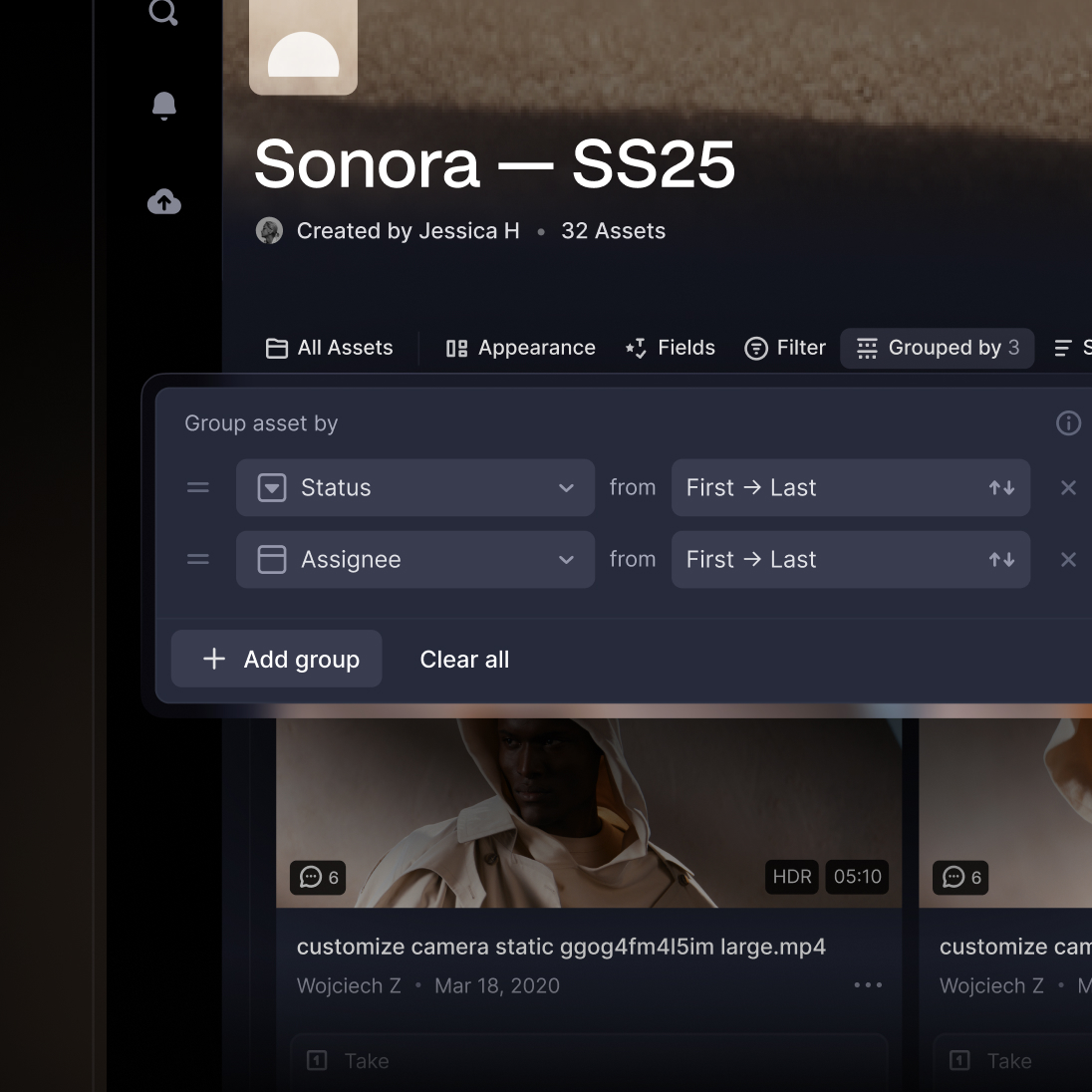Click the Sonora — SS25 project title
The width and height of the screenshot is (1092, 1092).
(x=494, y=163)
